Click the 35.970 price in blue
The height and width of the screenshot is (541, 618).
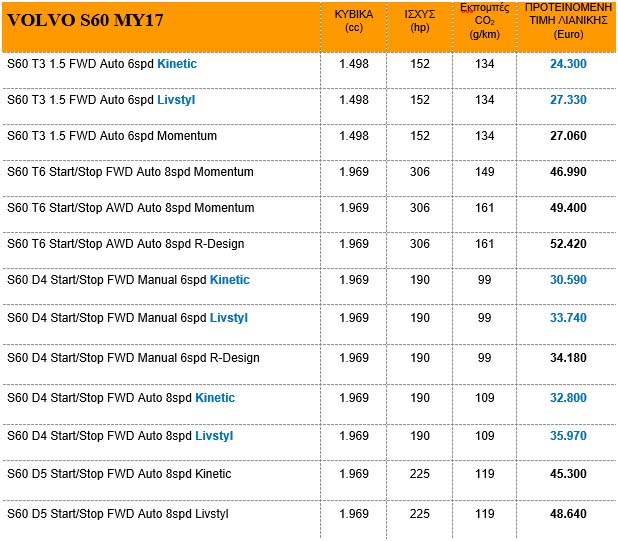point(567,436)
